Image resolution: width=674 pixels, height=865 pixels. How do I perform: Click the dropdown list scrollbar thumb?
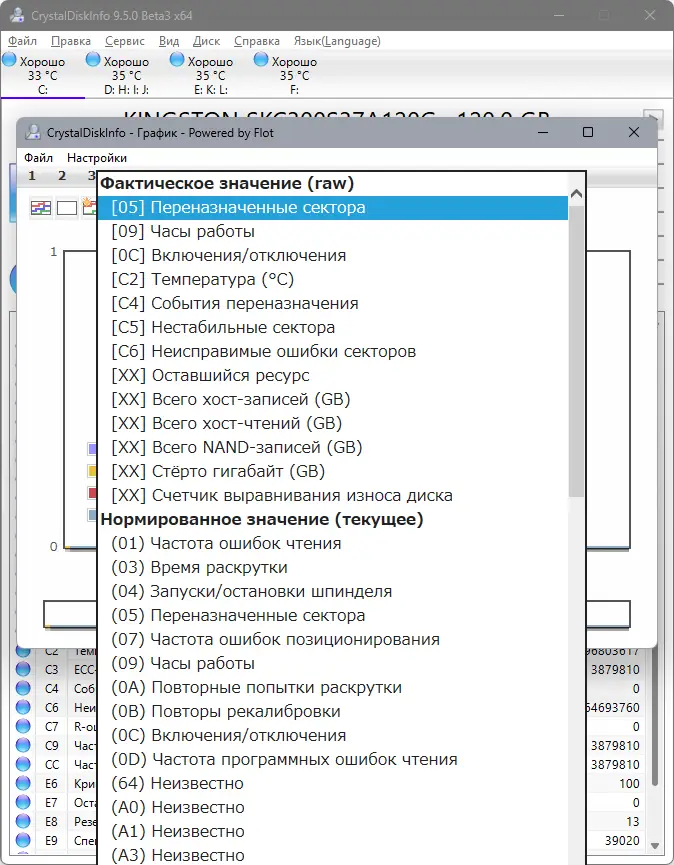click(576, 351)
